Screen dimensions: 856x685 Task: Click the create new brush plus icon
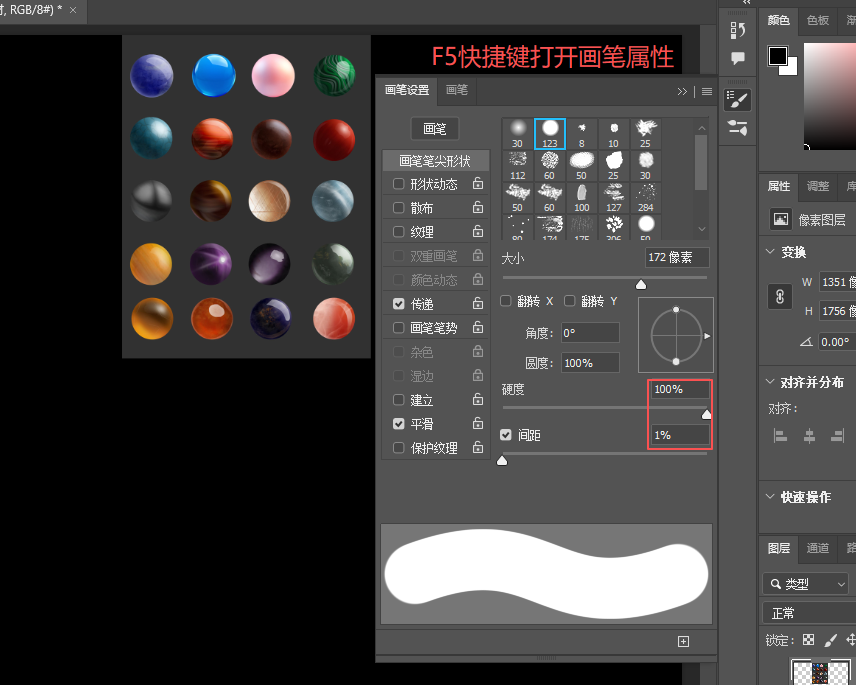[x=683, y=641]
